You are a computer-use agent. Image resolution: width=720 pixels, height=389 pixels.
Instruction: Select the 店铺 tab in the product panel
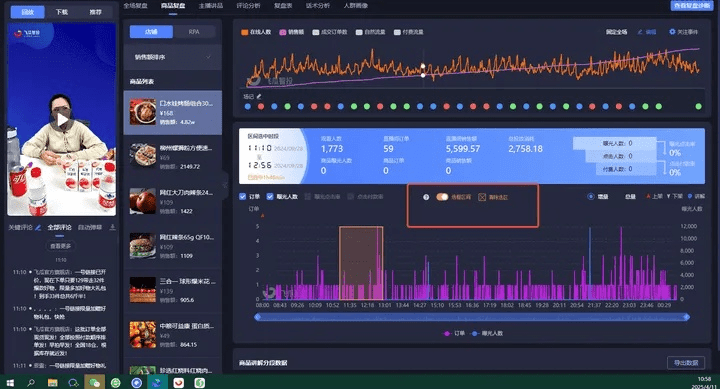click(x=151, y=32)
